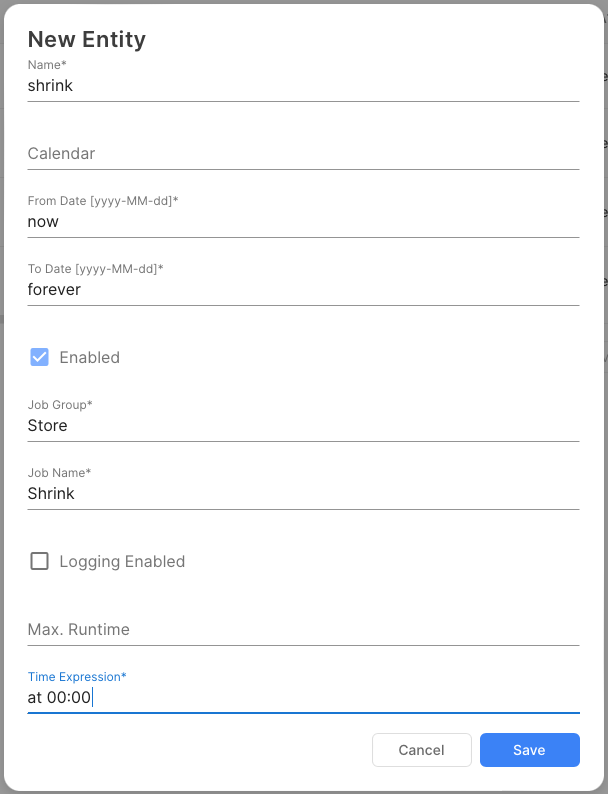Click the Time Expression field 'at 00:00'
Image resolution: width=608 pixels, height=794 pixels.
pos(303,698)
